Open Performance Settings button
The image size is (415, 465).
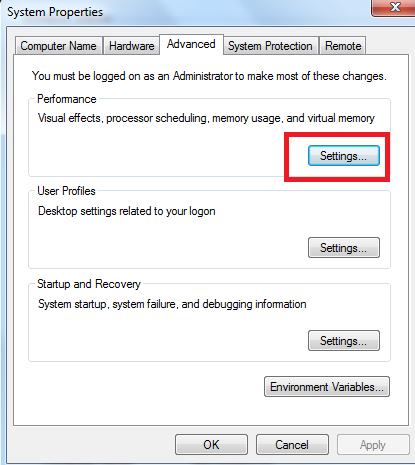(x=344, y=156)
